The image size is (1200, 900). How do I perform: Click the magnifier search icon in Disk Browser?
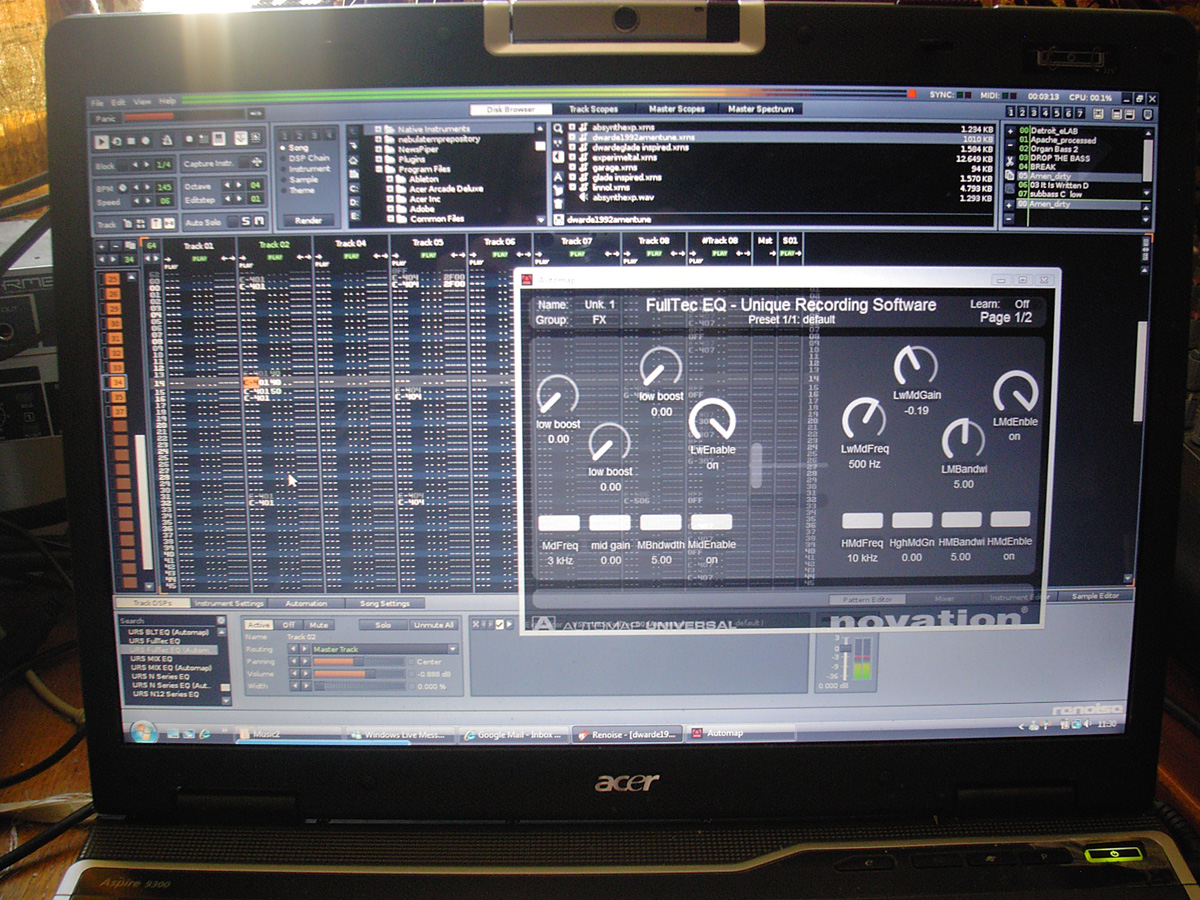coord(558,128)
